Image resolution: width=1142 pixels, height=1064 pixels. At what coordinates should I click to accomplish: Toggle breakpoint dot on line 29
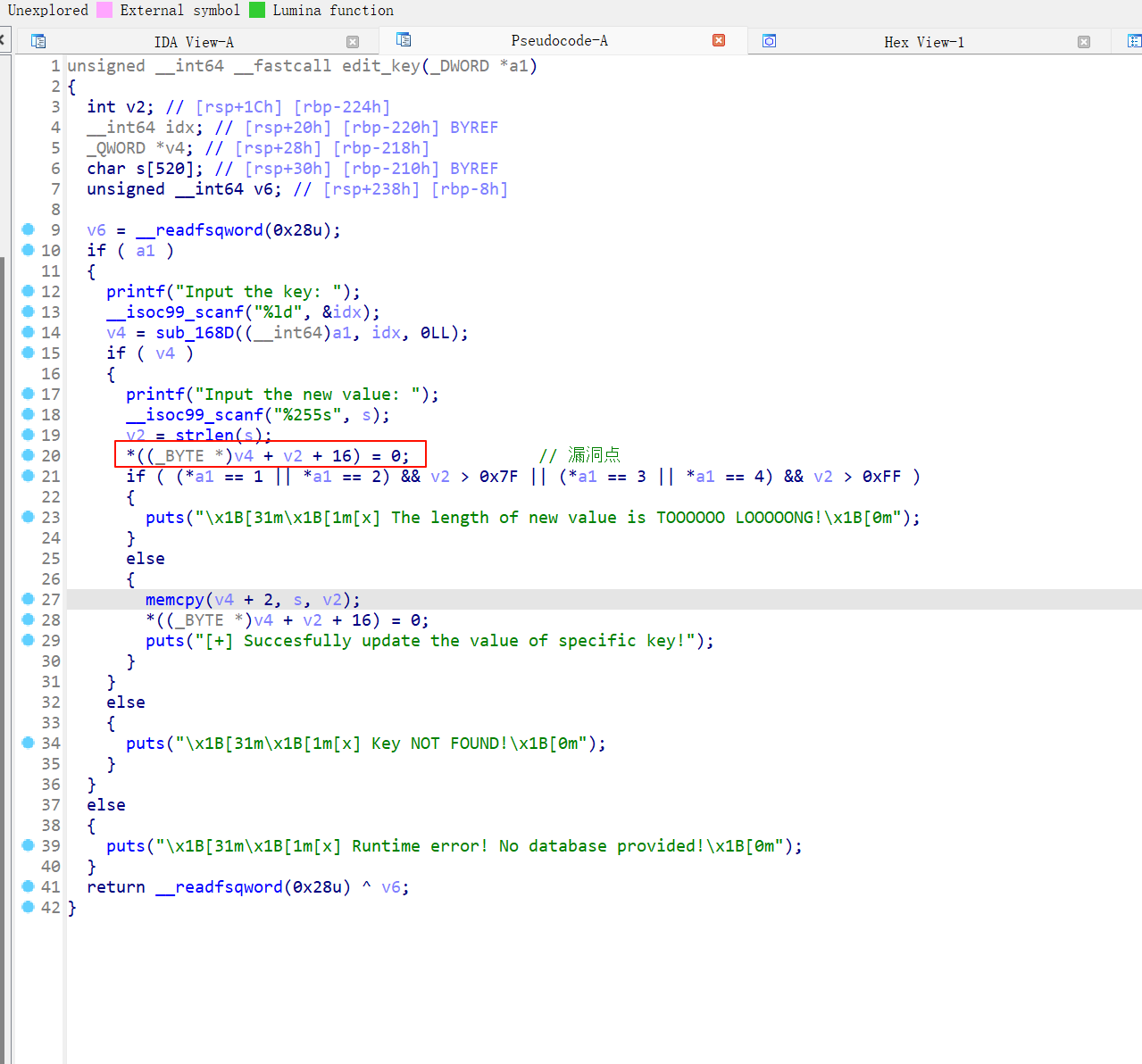coord(28,640)
